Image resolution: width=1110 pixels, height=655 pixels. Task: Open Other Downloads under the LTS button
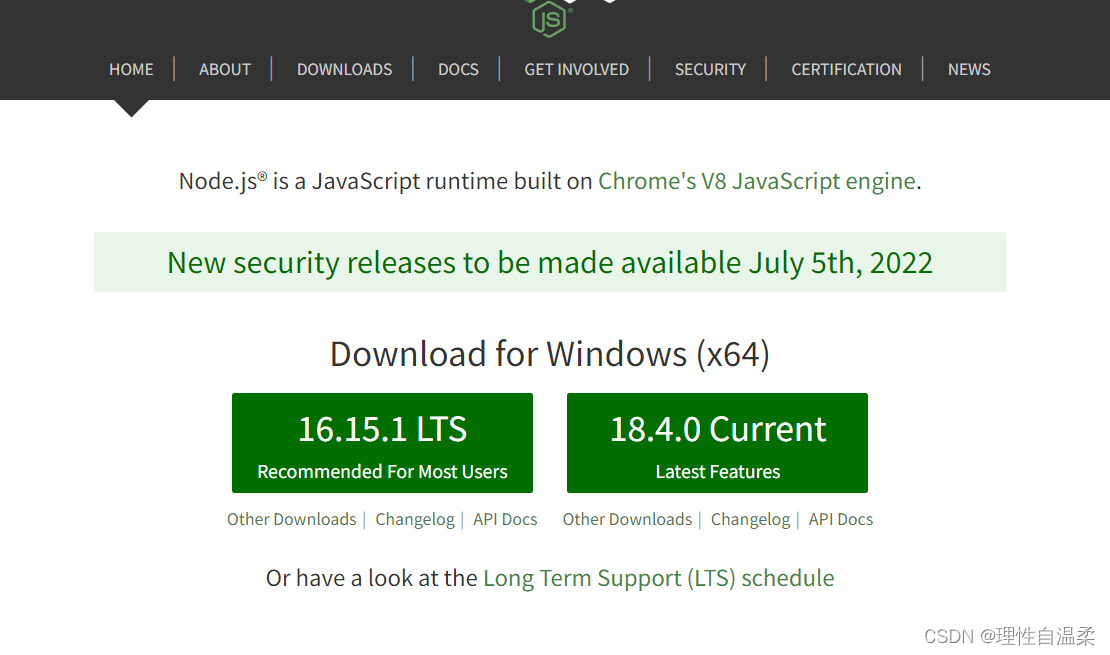click(x=292, y=519)
